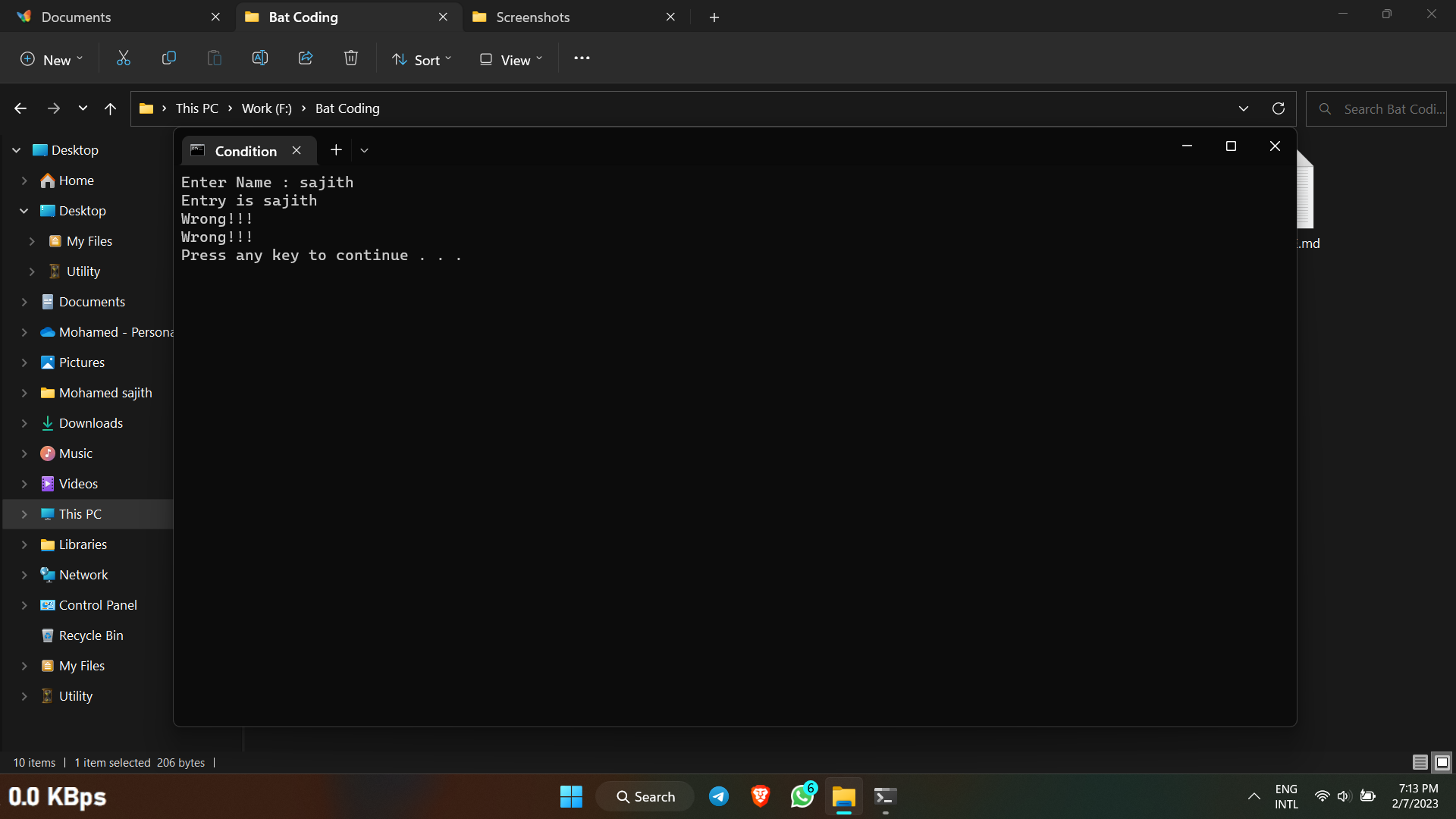Switch to large thumbnails view in the status bar
Screen dimensions: 1456x819
point(1440,762)
